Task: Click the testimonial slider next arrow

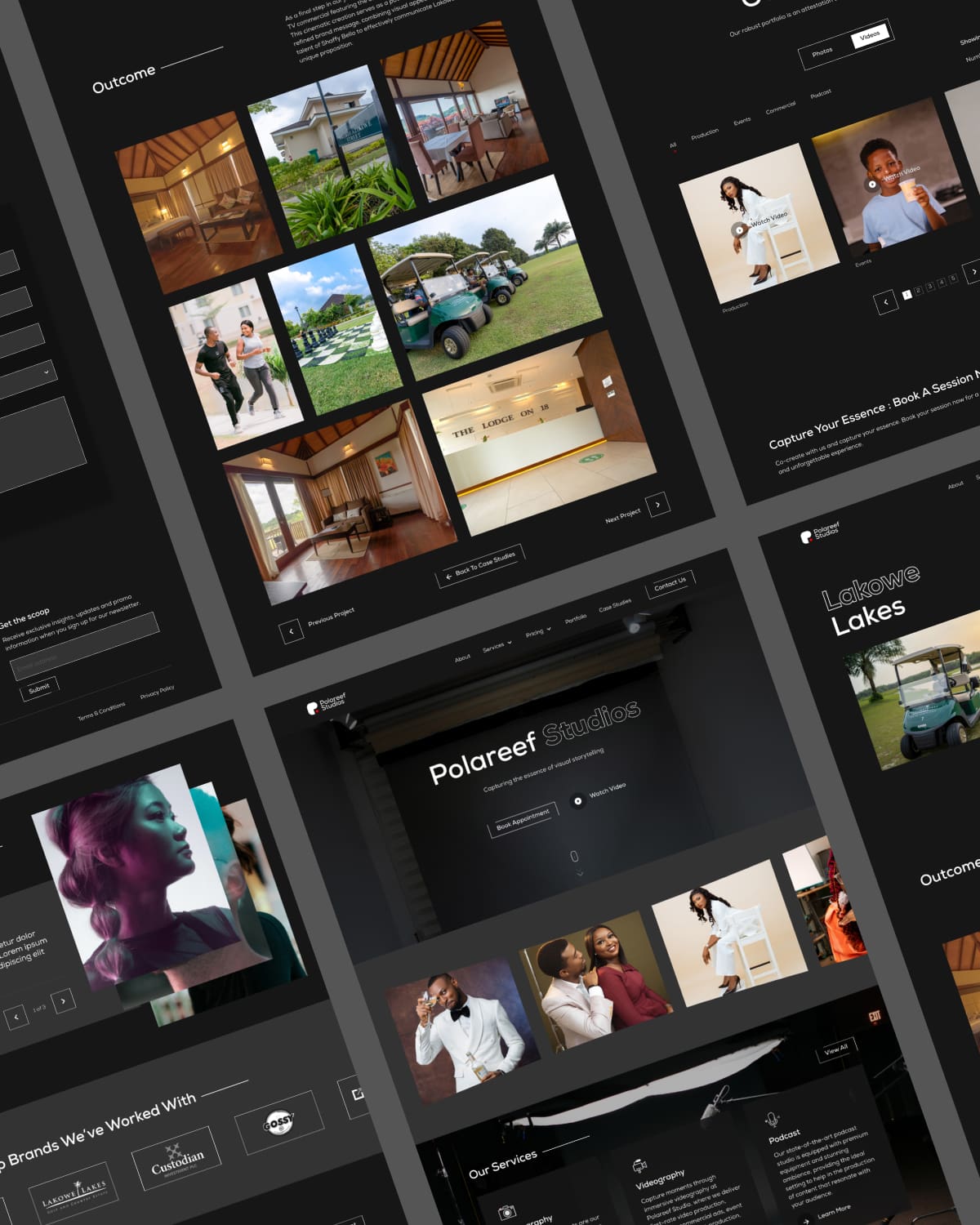Action: 63,1000
